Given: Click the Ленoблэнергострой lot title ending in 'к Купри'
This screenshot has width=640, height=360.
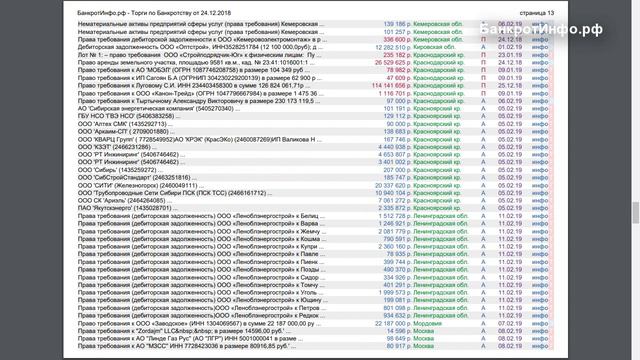Looking at the screenshot, I should coord(201,247).
